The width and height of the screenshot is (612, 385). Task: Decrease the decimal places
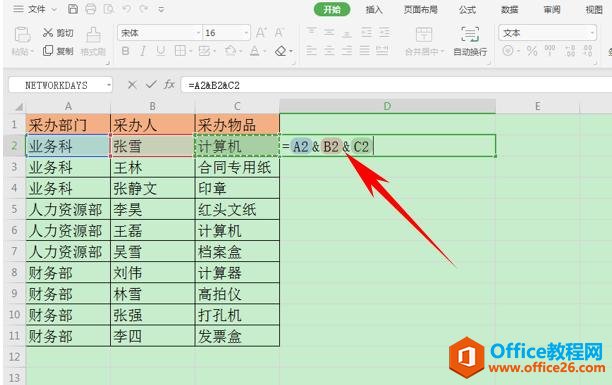pyautogui.click(x=587, y=50)
